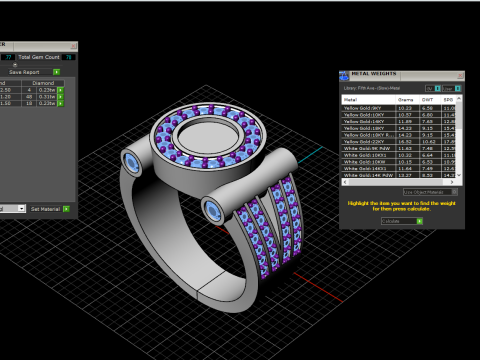Viewport: 480px width, 360px height.
Task: Click the green arrow beside Calculate
Action: pos(420,221)
